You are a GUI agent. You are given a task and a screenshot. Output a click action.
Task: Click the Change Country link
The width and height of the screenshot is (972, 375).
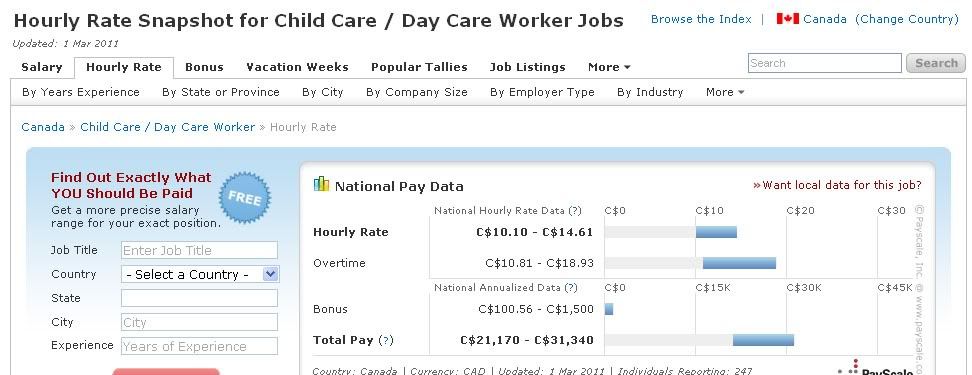907,19
